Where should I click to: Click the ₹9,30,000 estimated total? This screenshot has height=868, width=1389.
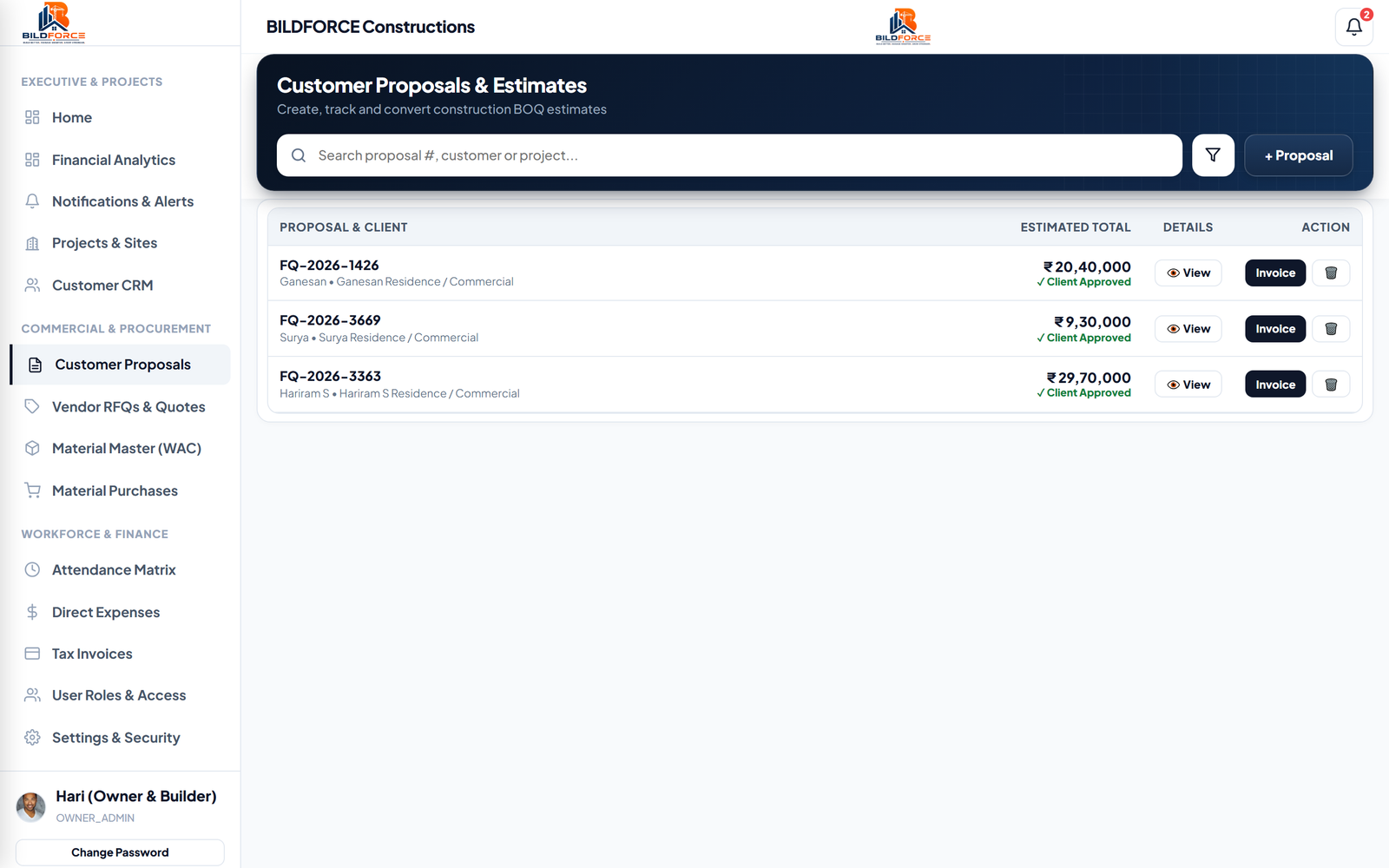coord(1092,322)
